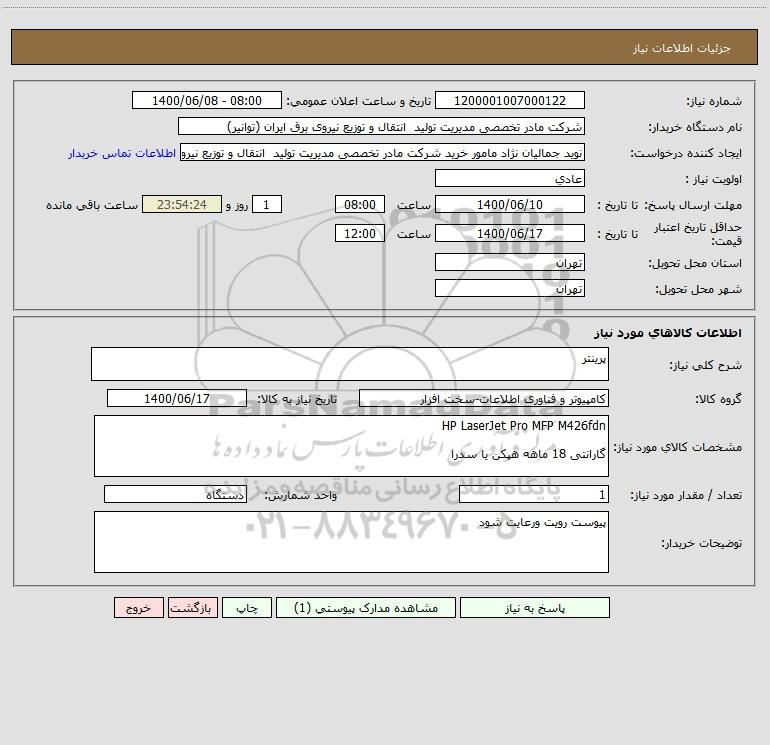Click the label واحد شمارش
The width and height of the screenshot is (770, 745).
tap(301, 496)
